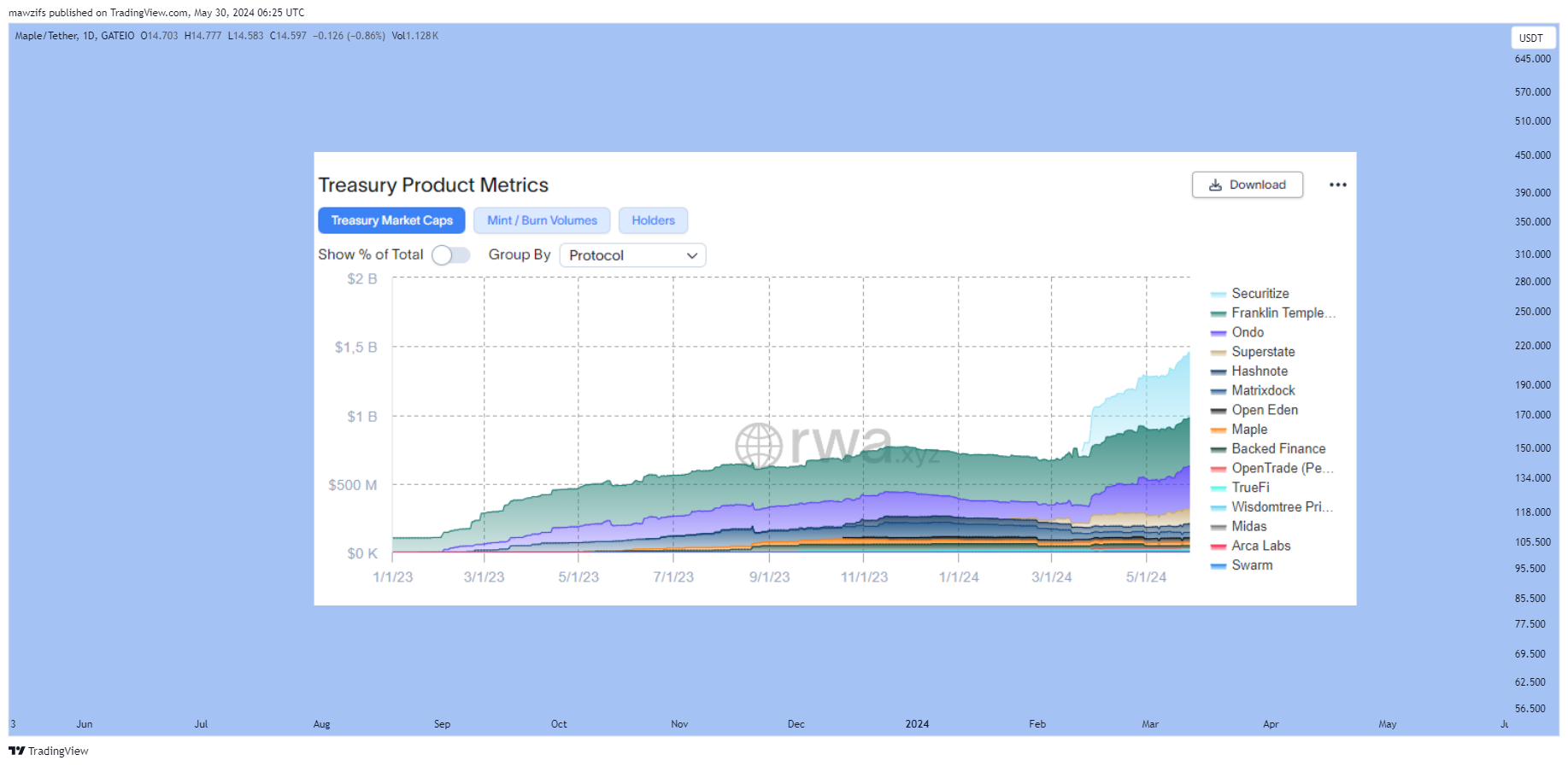Click Swarm legend entry
1568x766 pixels.
1242,565
